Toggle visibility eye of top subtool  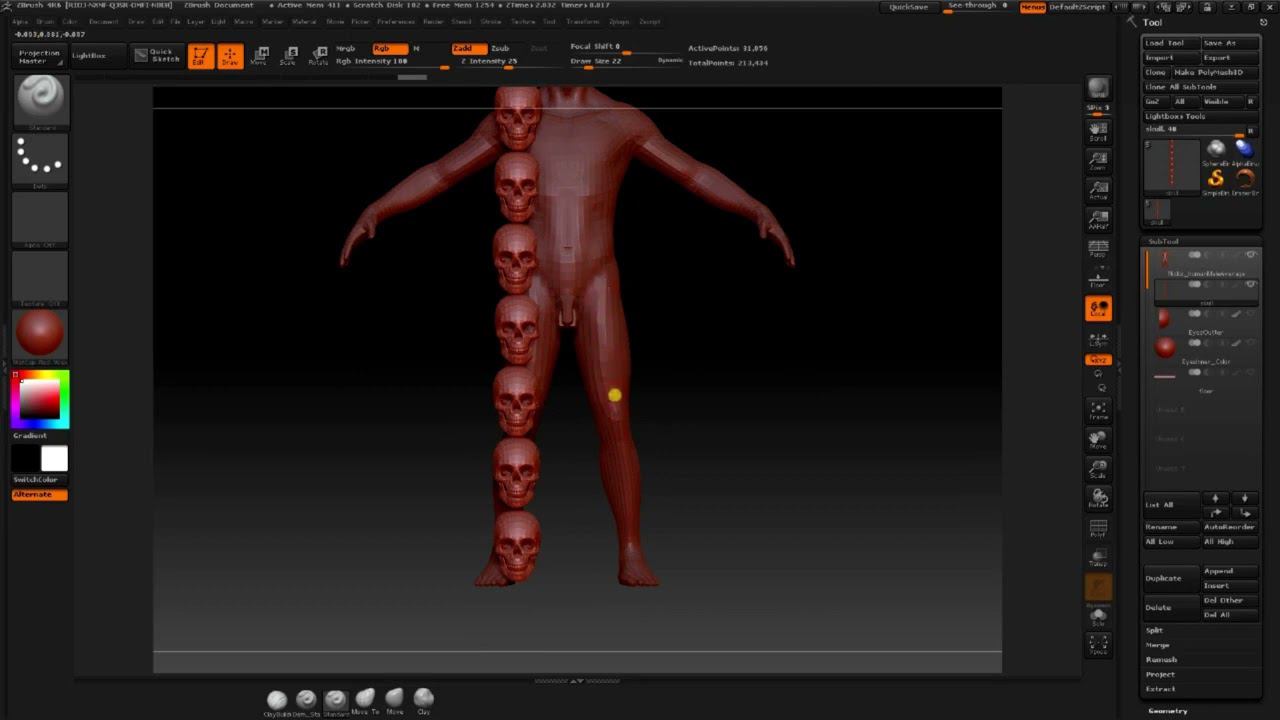coord(1250,256)
